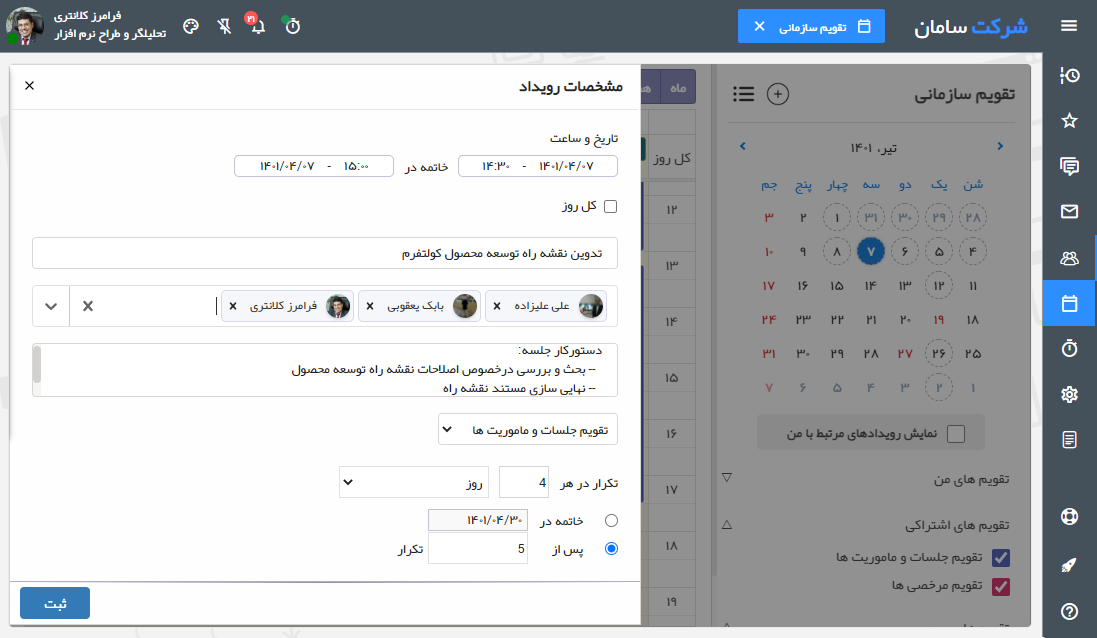The width and height of the screenshot is (1097, 638).
Task: Open the روز repeat unit dropdown
Action: click(413, 483)
